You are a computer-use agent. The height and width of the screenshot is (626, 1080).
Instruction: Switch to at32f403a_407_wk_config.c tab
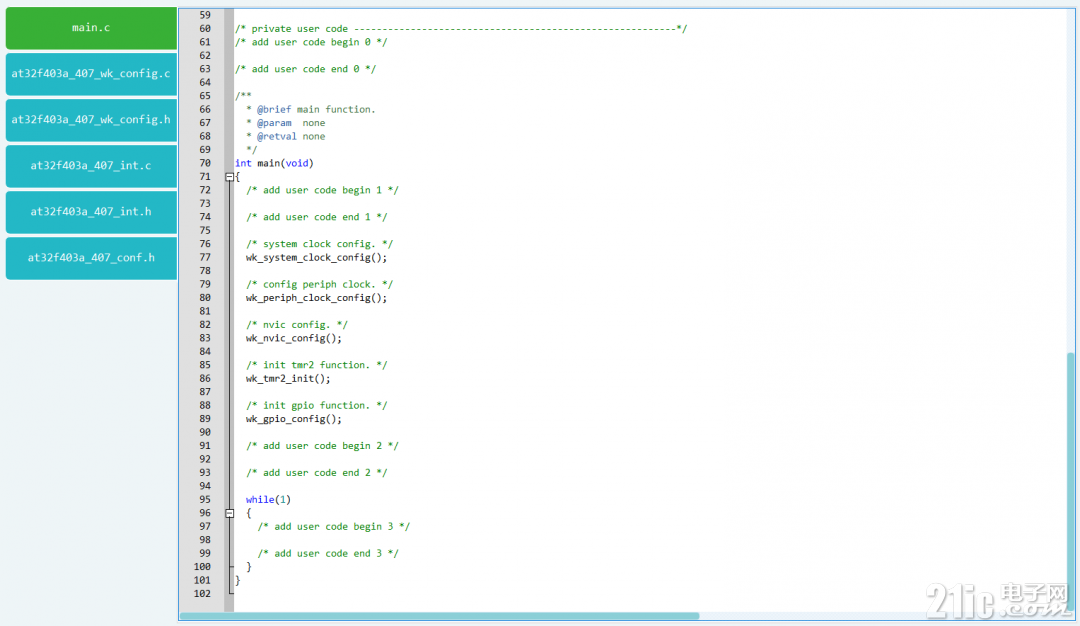[x=91, y=74]
